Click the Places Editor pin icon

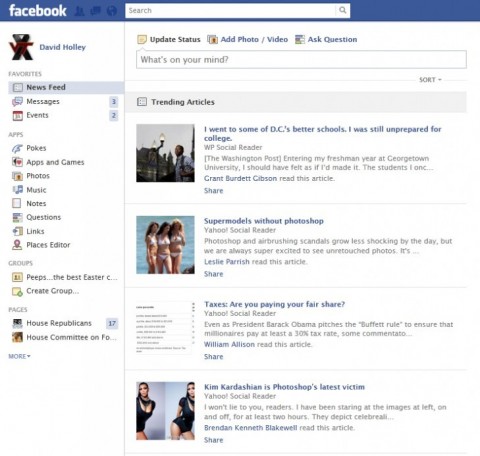(x=17, y=245)
